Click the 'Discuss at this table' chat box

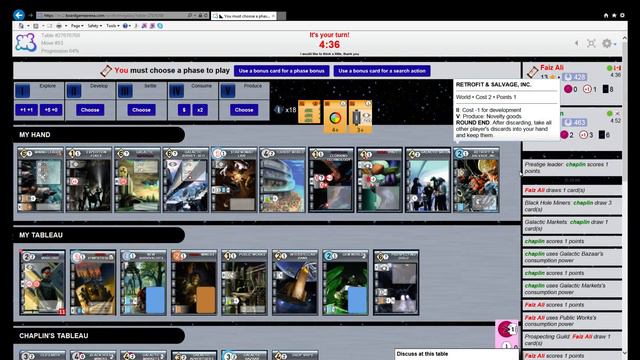(x=457, y=354)
